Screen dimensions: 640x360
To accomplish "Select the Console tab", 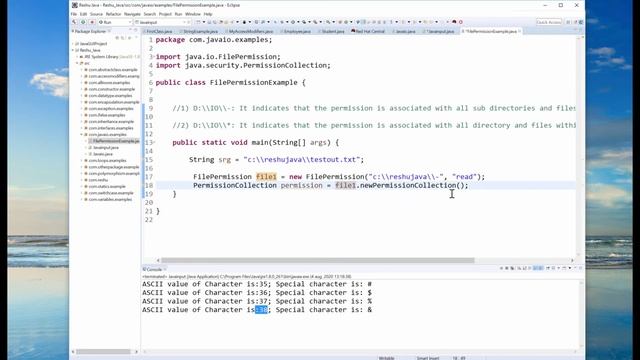I will click(154, 269).
